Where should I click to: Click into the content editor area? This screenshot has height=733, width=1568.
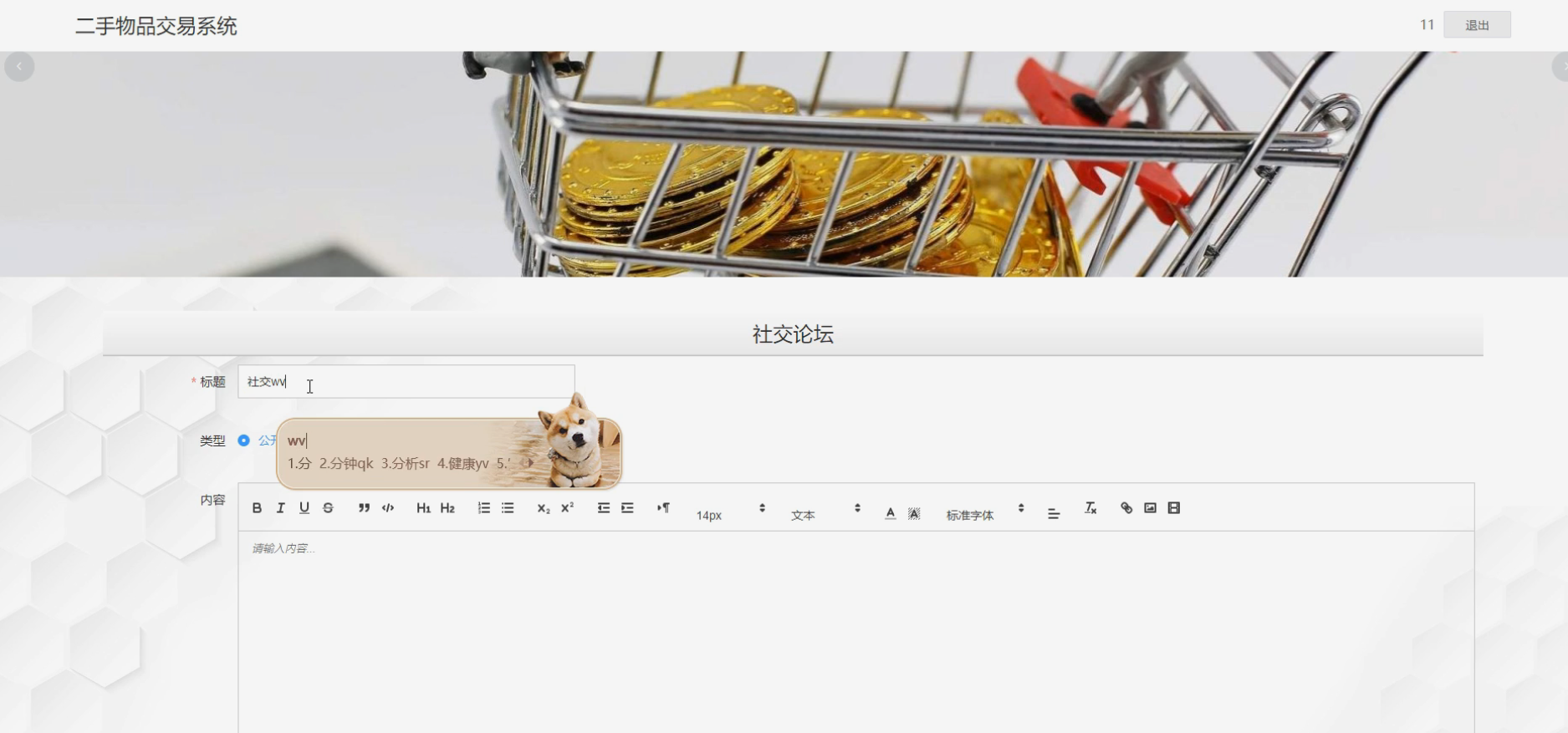[856, 632]
